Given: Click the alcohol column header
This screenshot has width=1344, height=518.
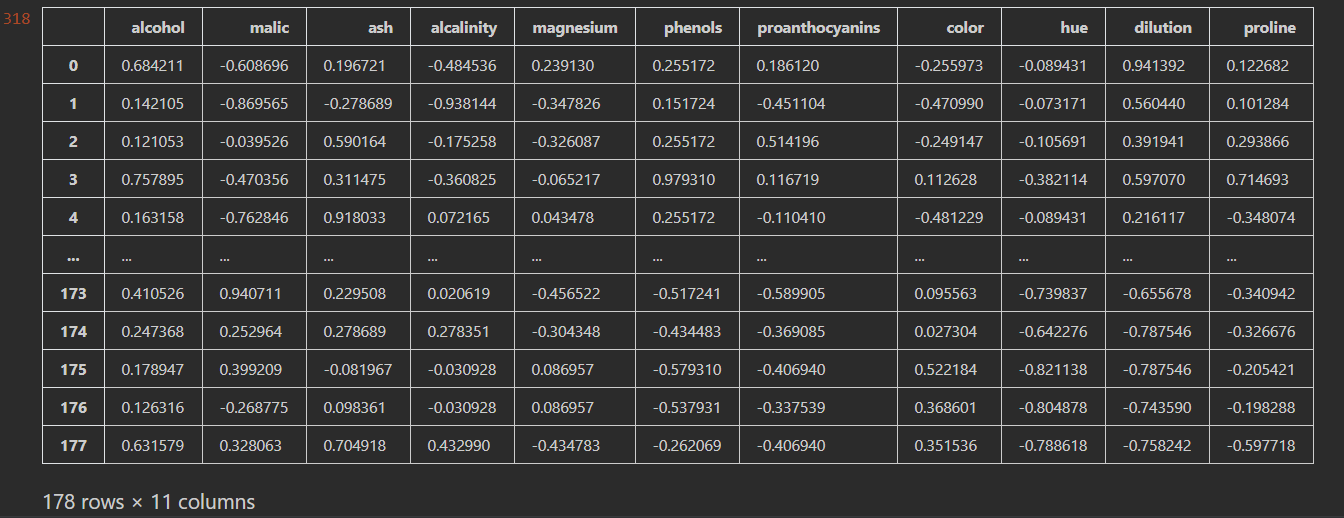Looking at the screenshot, I should [158, 28].
